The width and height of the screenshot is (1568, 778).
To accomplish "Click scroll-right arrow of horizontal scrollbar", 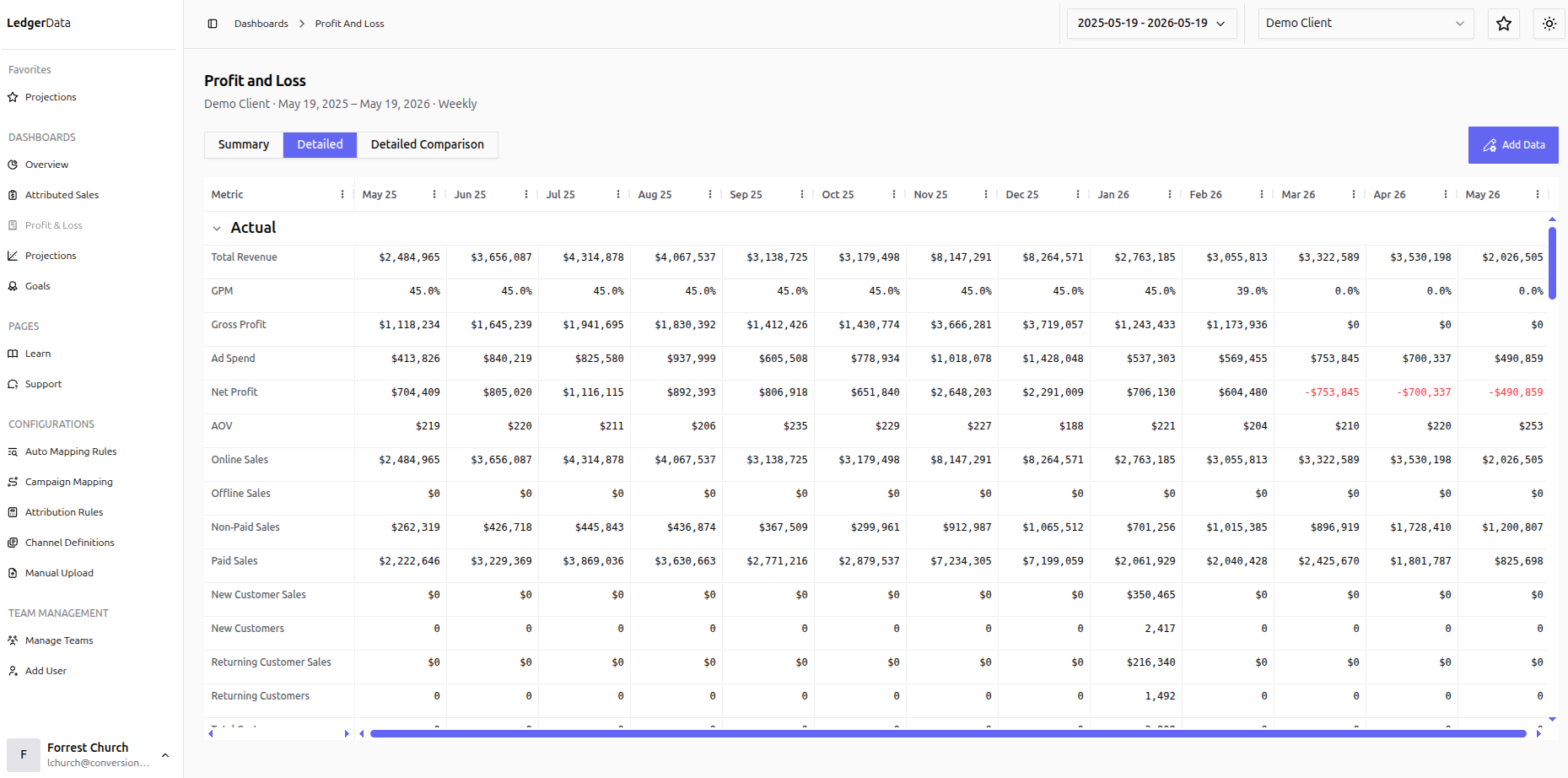I will point(1538,733).
